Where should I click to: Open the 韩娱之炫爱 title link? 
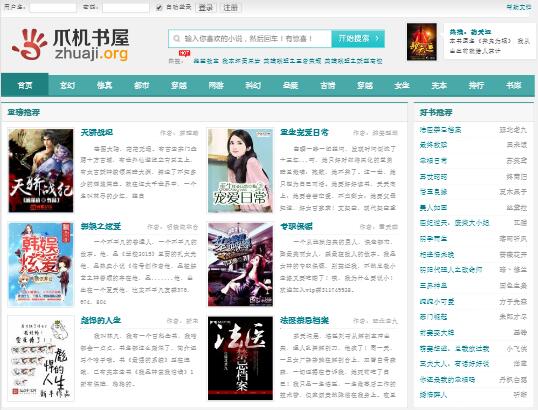(101, 226)
